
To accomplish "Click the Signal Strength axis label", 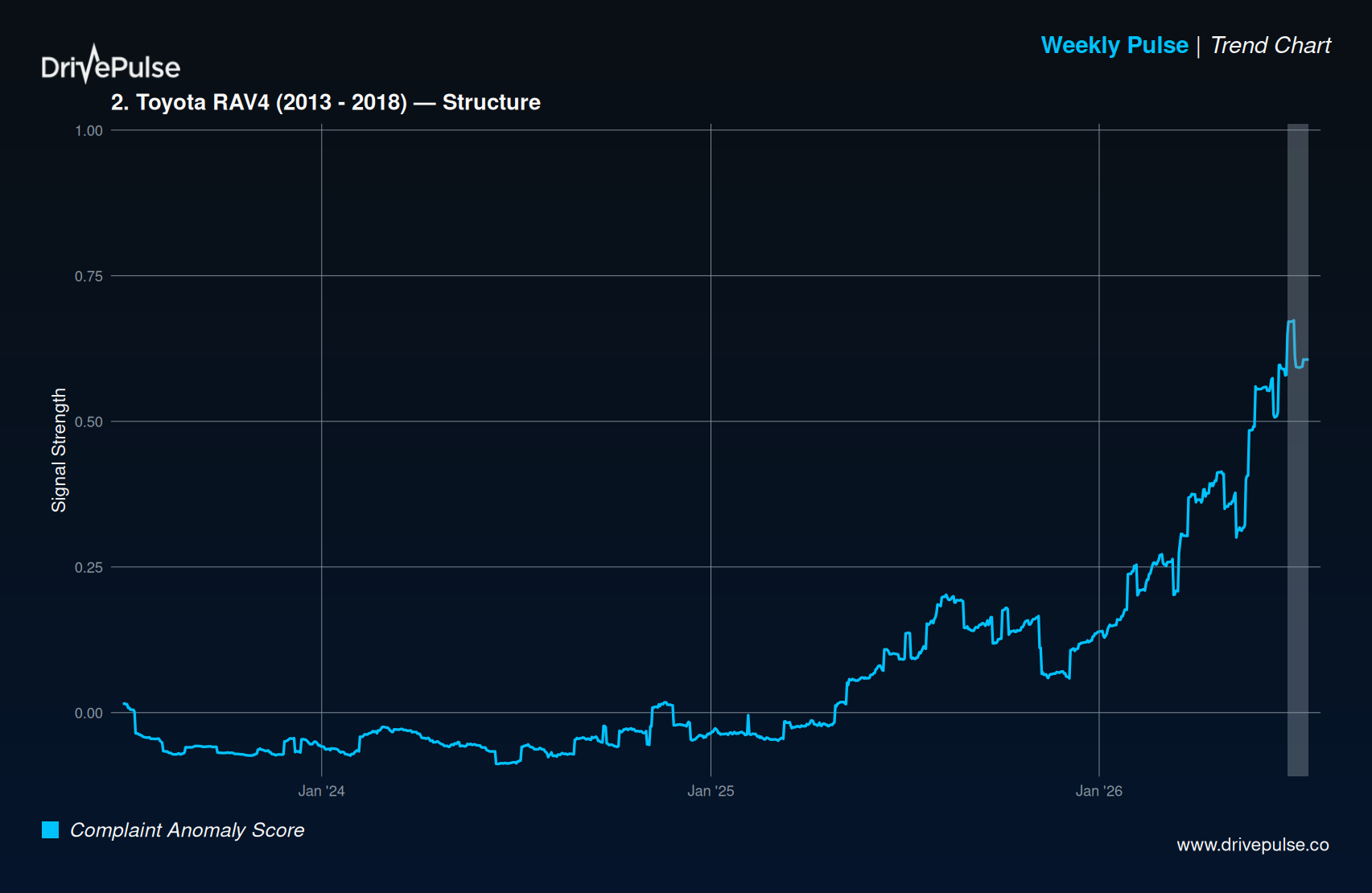I will click(x=59, y=451).
